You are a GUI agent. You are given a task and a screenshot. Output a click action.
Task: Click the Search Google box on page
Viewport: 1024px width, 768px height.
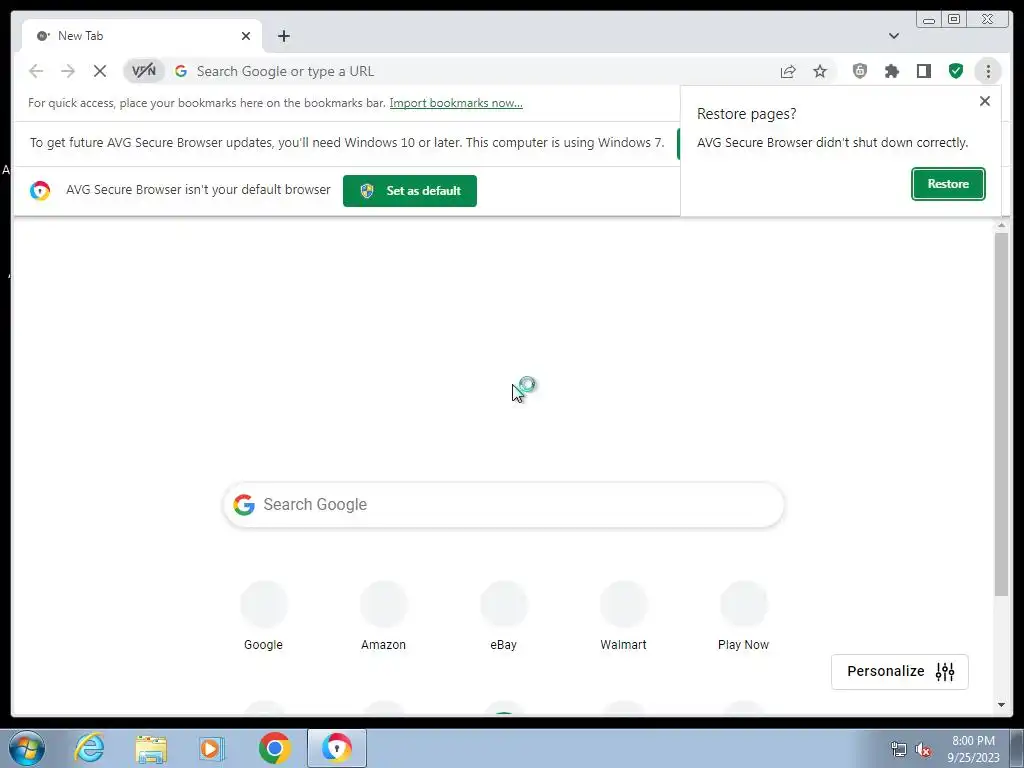pos(503,505)
